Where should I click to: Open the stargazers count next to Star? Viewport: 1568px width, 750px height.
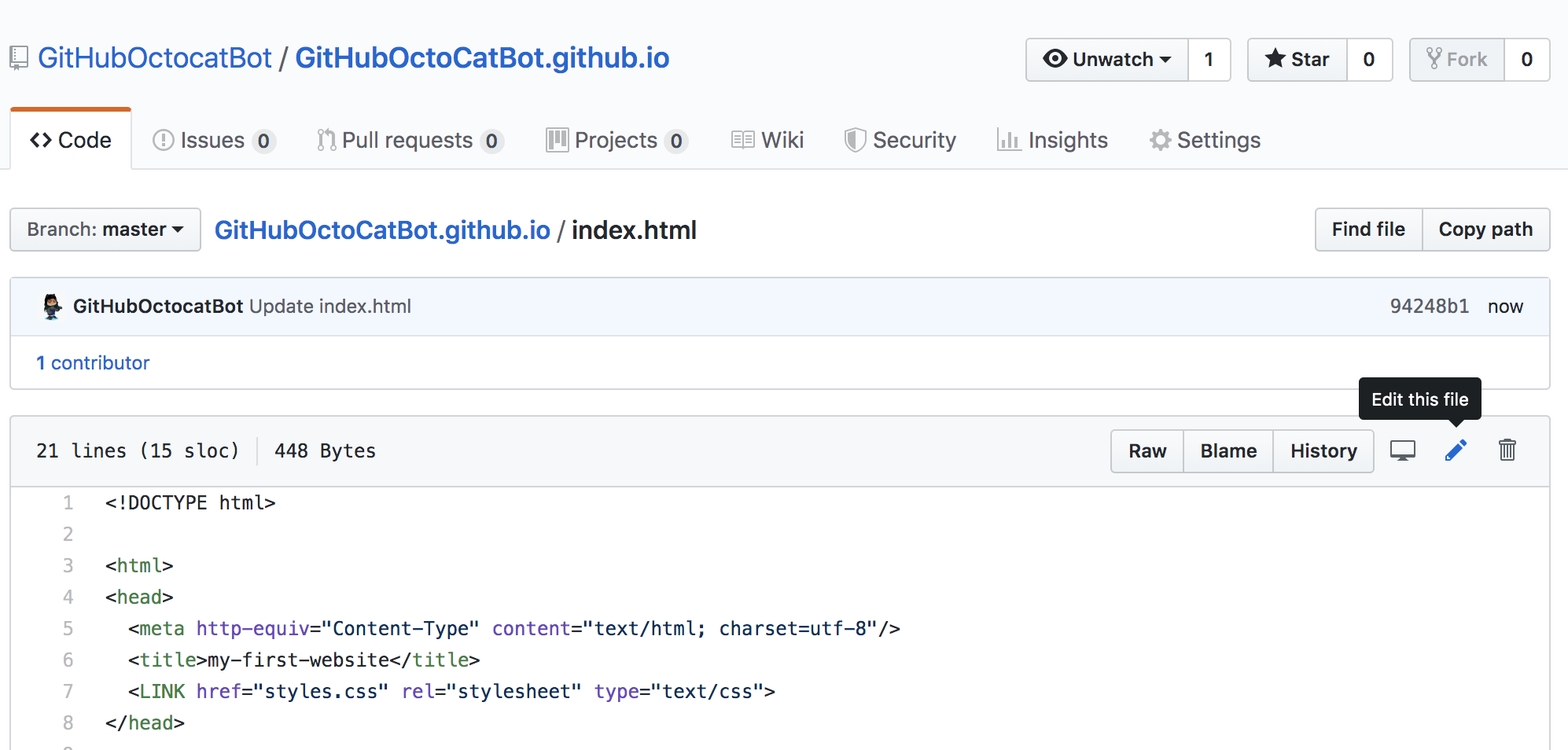(1369, 60)
